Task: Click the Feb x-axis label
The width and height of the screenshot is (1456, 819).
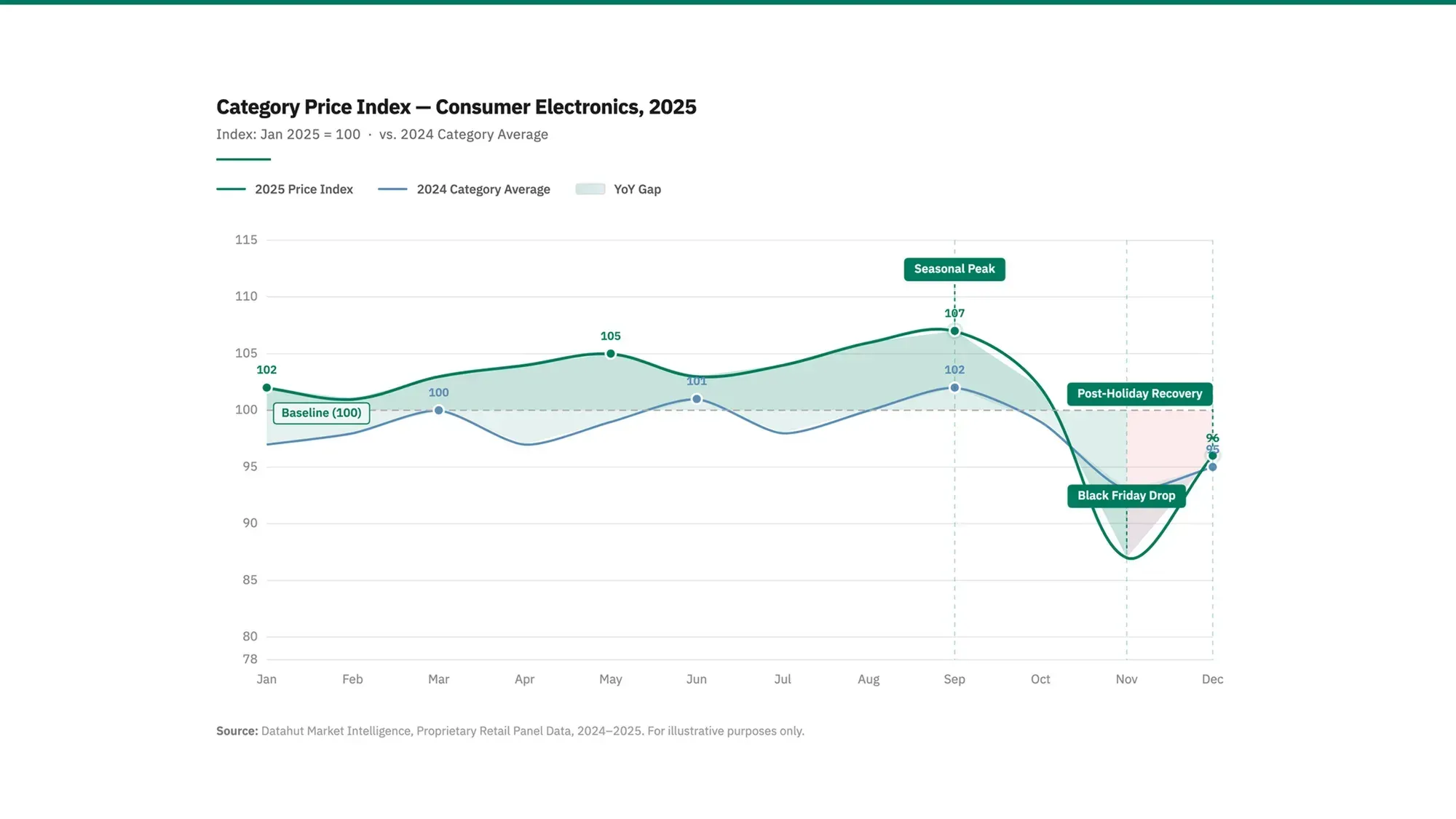Action: point(352,679)
